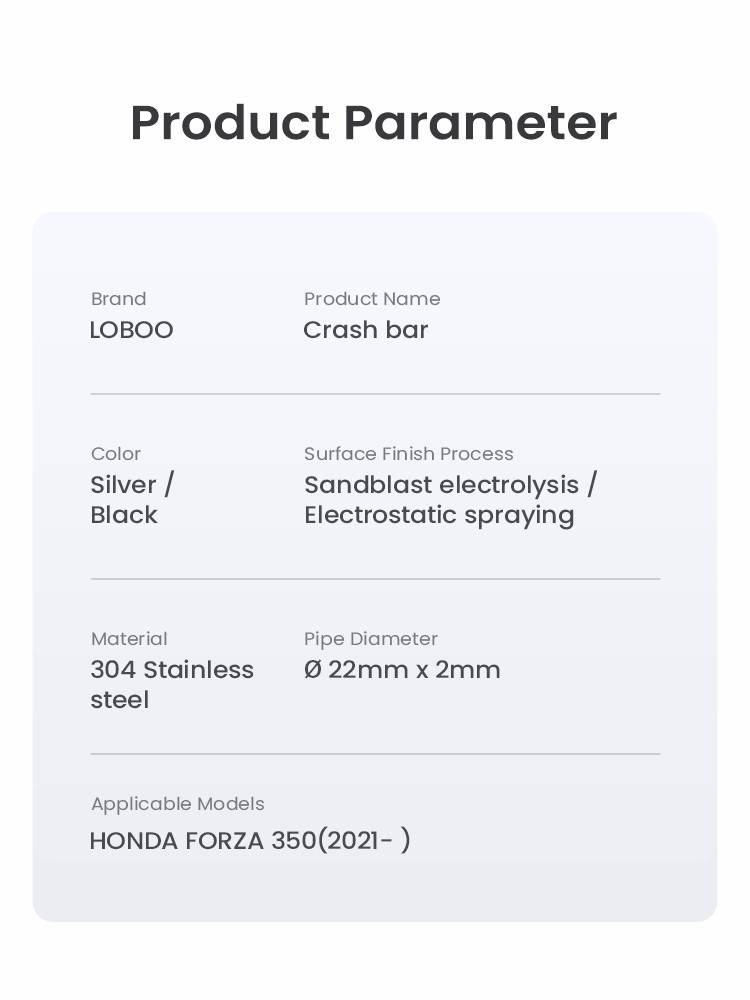Screen dimensions: 750x1000
Task: Click the "Product Parameter" heading
Action: pos(374,123)
